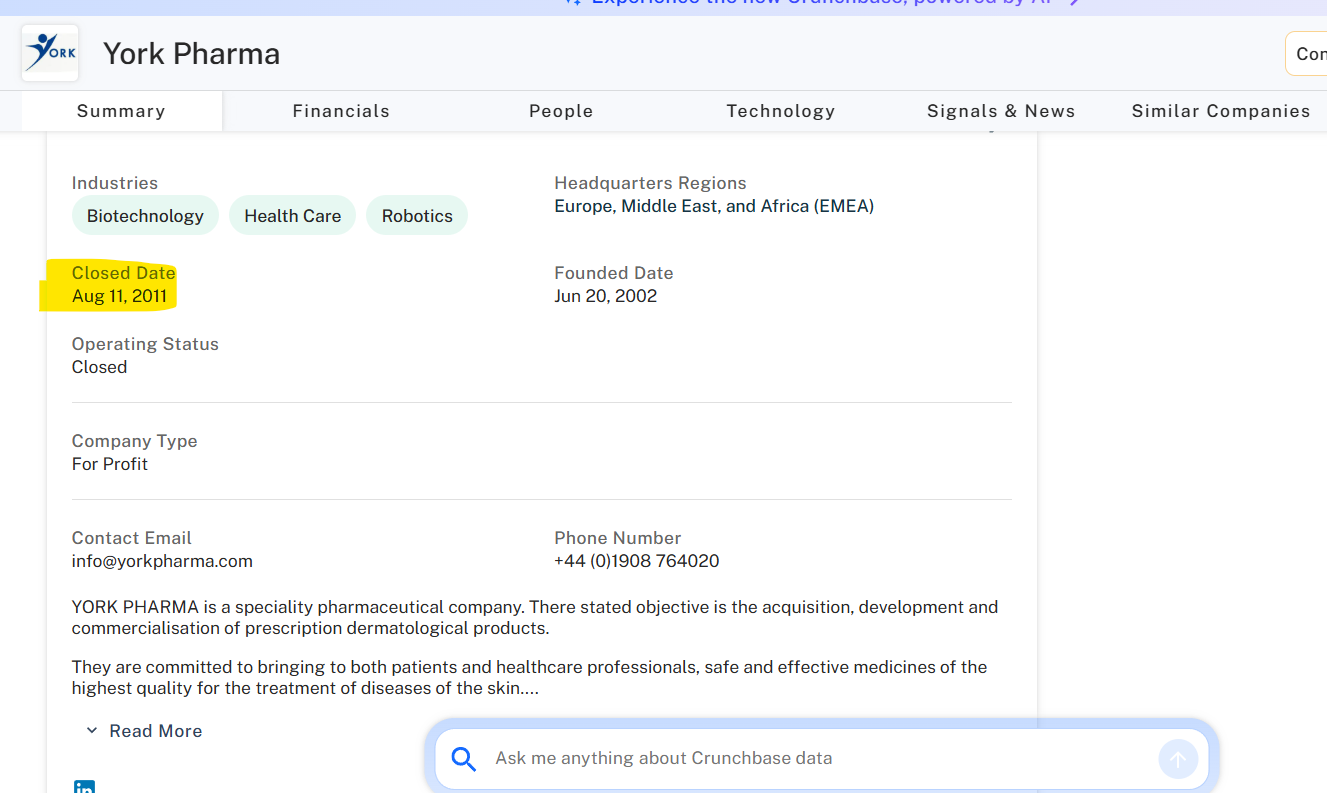Viewport: 1327px width, 793px height.
Task: Click the Company Type value For Profit
Action: (110, 464)
